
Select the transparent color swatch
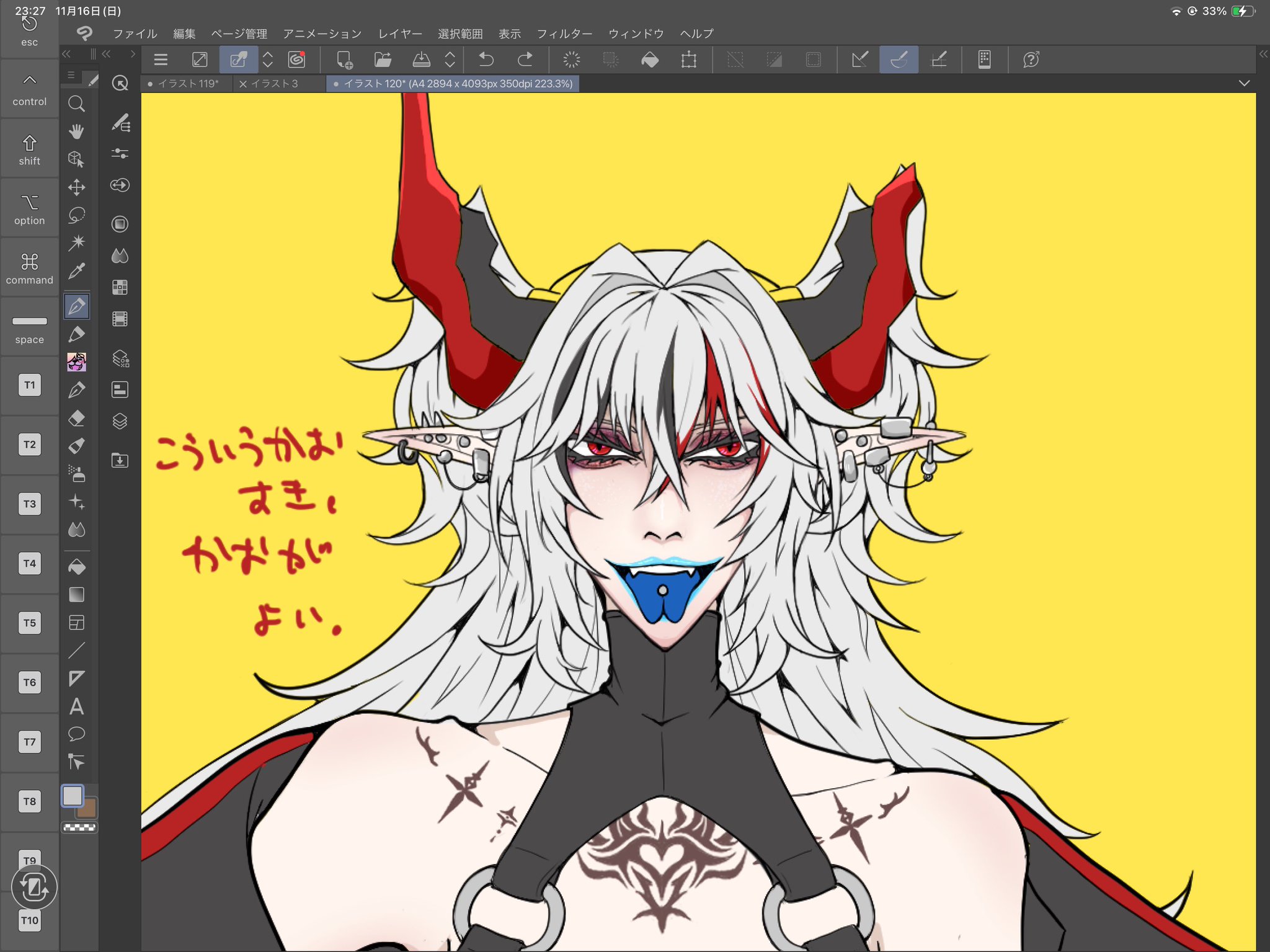point(79,827)
